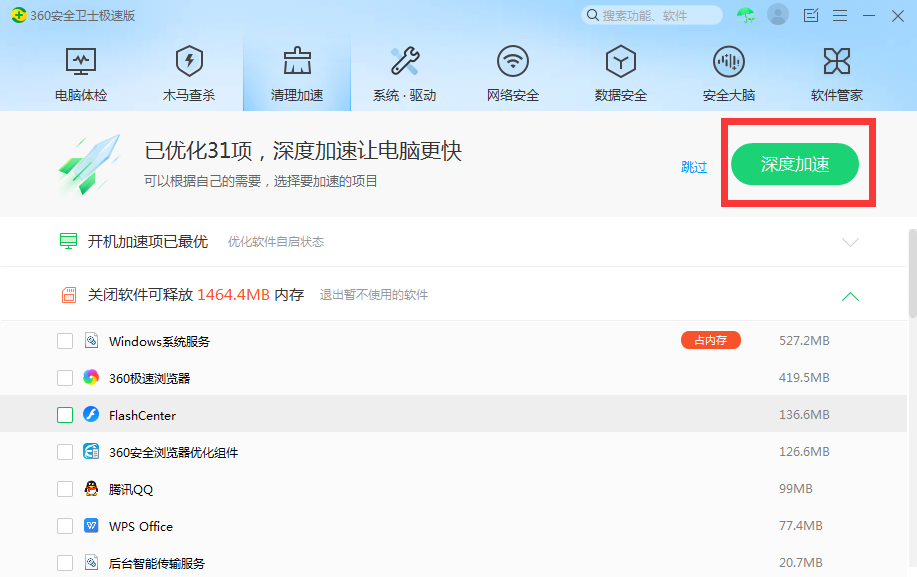Screen dimensions: 917x577
Task: Click the red memory icon beside 关闭软件可释放
Action: click(69, 295)
